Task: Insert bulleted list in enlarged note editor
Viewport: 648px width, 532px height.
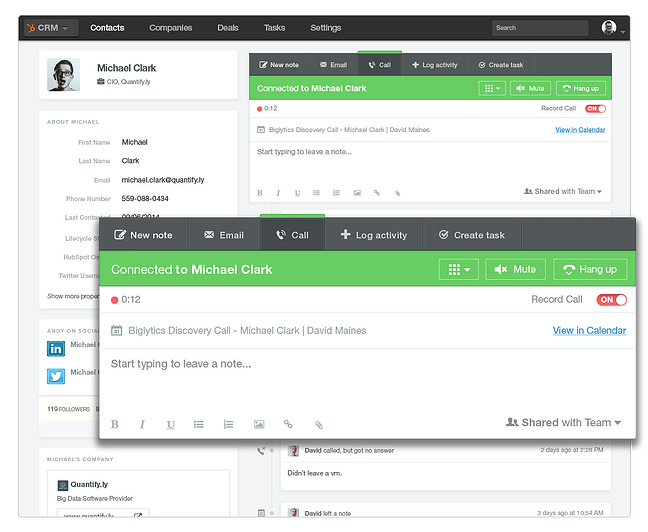Action: [199, 424]
